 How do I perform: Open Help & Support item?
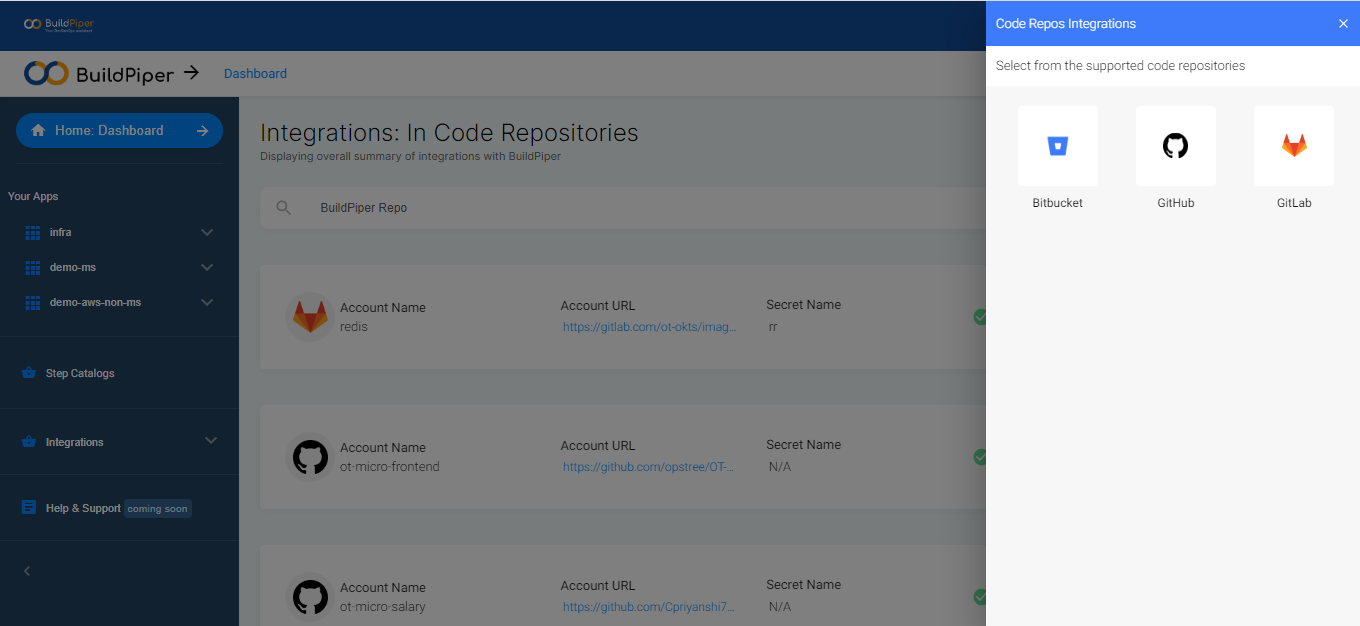tap(83, 508)
